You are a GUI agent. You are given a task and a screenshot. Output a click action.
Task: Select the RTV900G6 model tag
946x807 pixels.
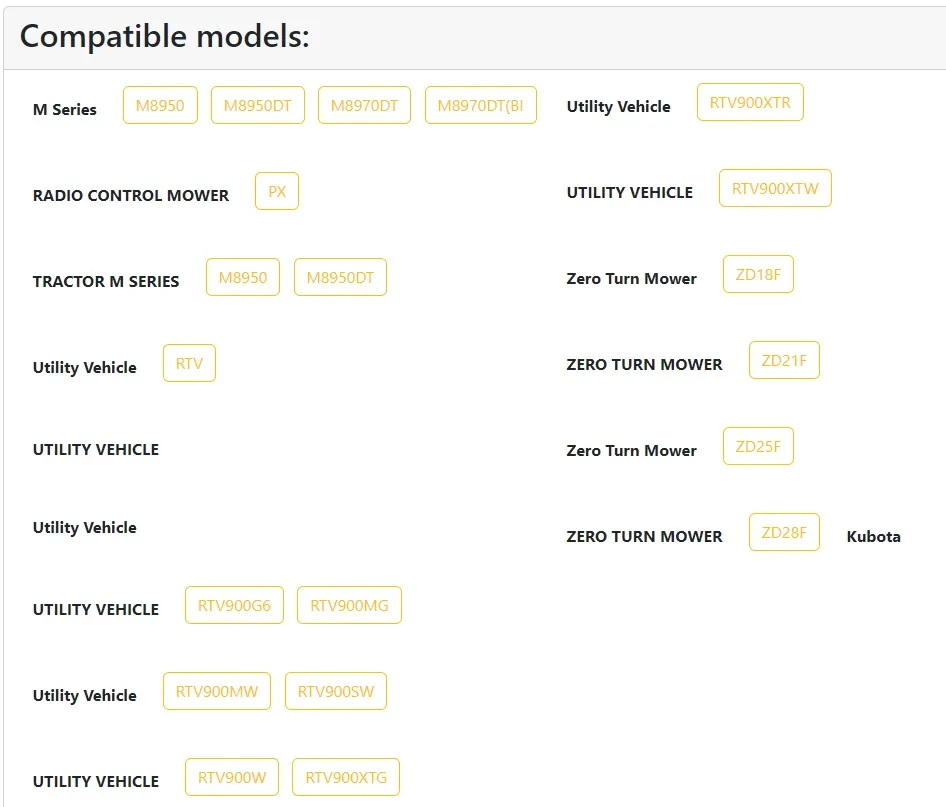[x=234, y=605]
